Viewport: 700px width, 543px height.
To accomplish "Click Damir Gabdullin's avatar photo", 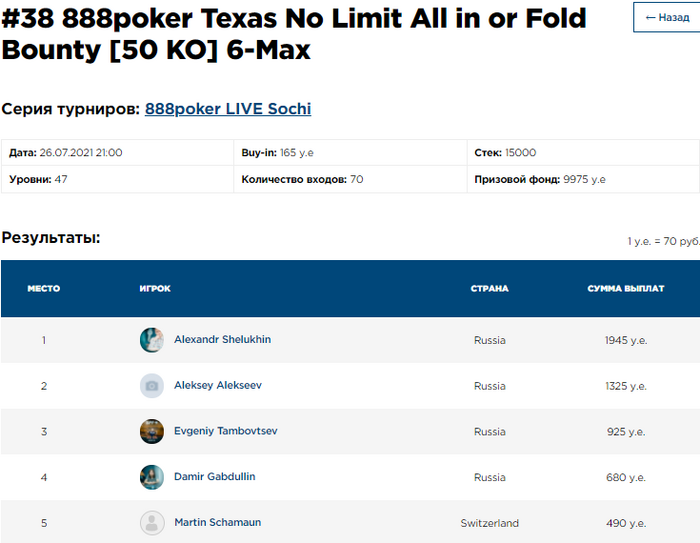I will pos(152,477).
